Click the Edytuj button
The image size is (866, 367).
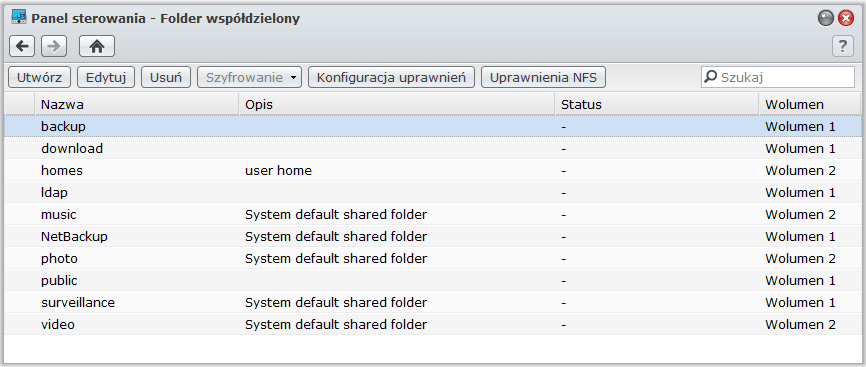tap(106, 77)
